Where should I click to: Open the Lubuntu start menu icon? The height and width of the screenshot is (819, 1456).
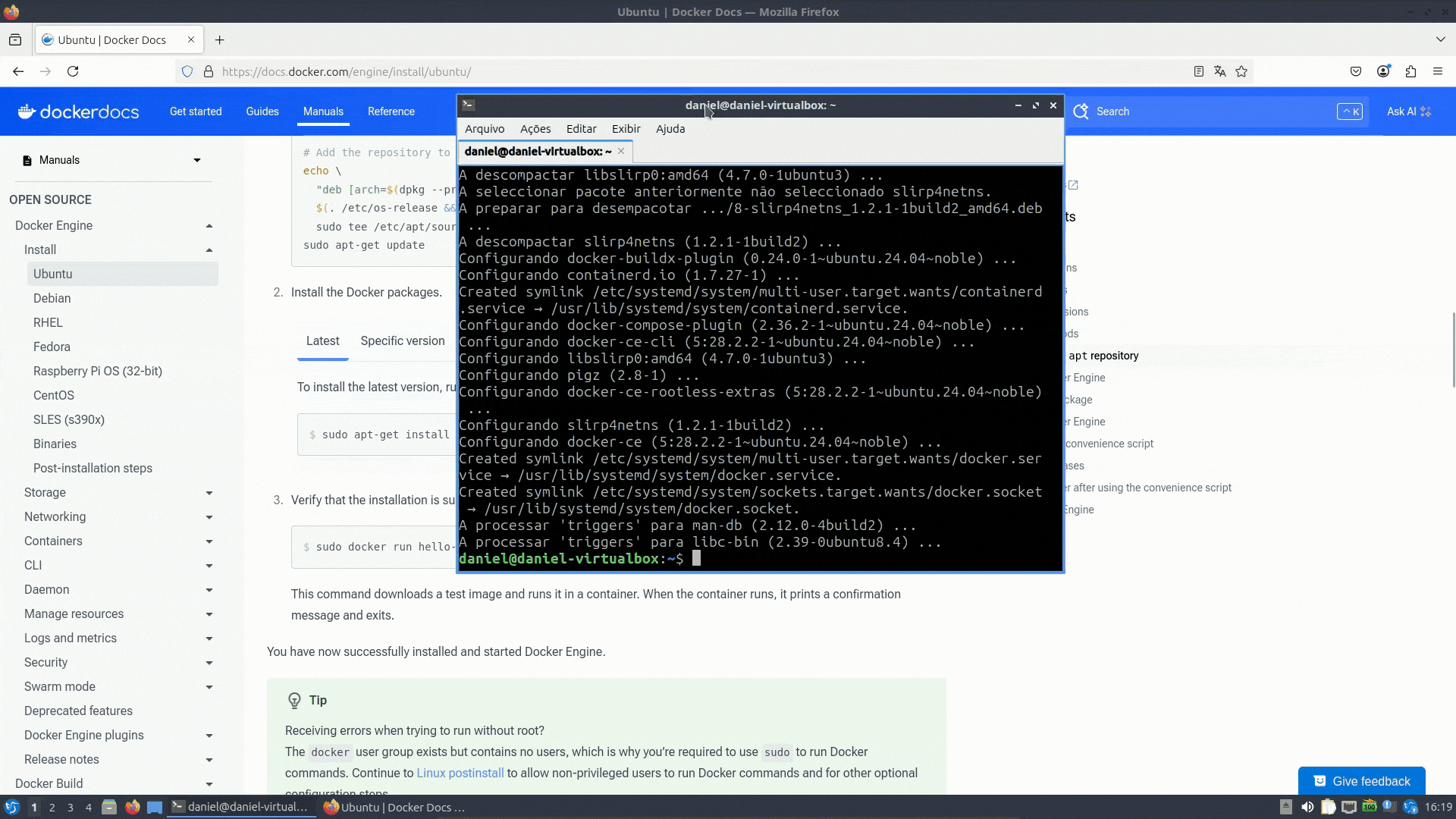(x=11, y=807)
